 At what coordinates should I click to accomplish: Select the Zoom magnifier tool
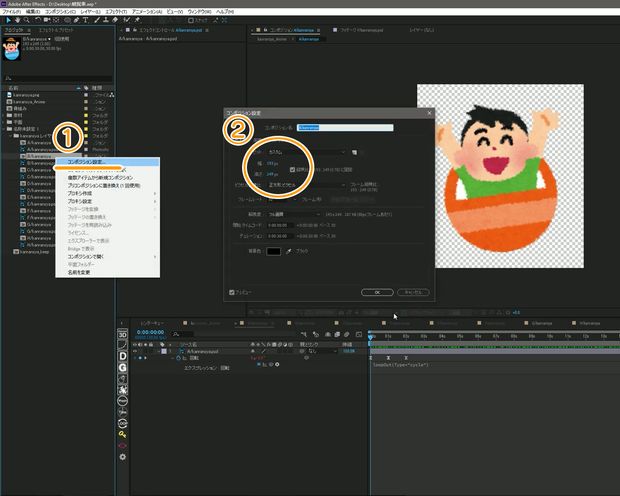tap(26, 20)
